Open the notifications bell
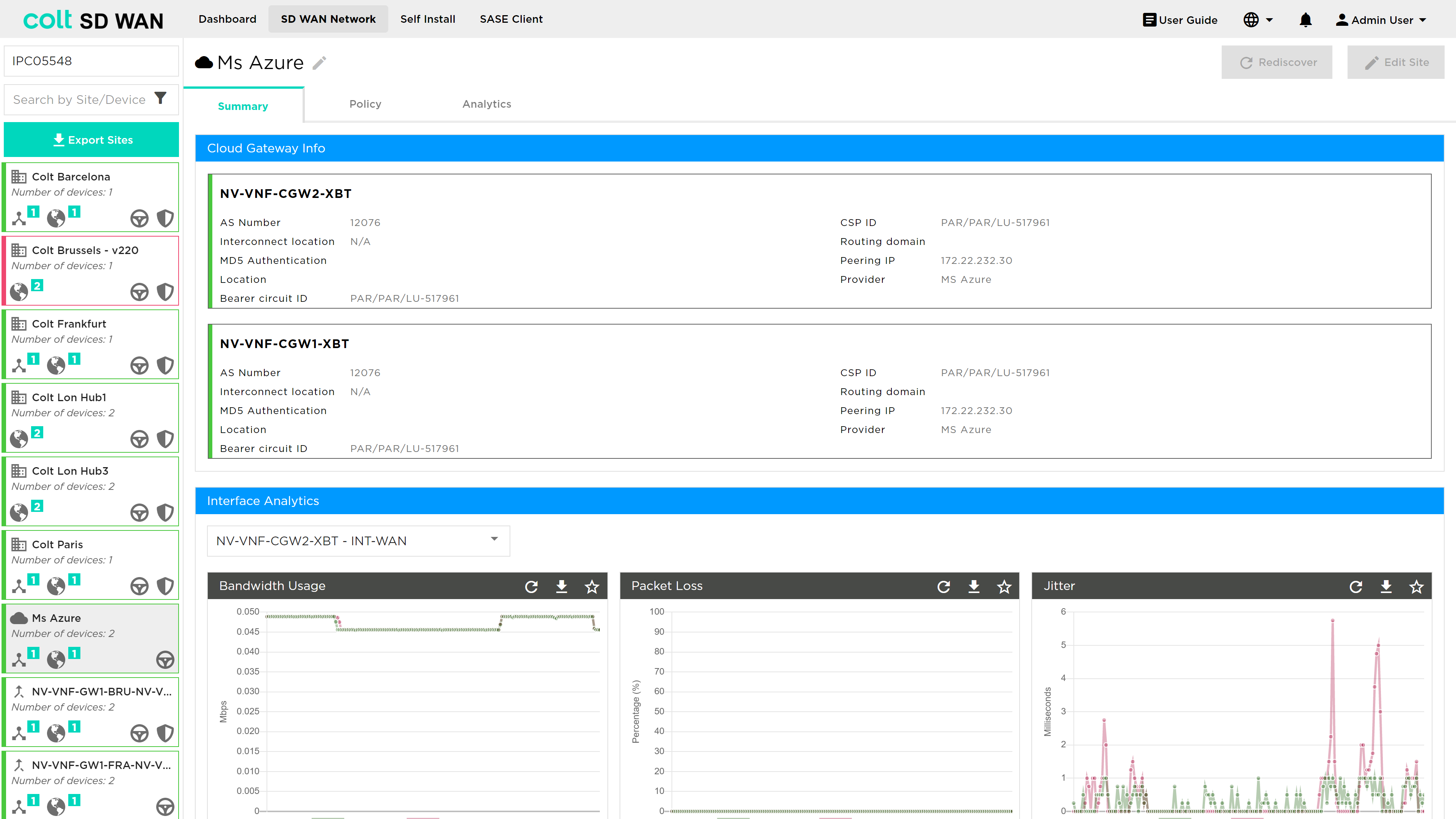 tap(1305, 20)
